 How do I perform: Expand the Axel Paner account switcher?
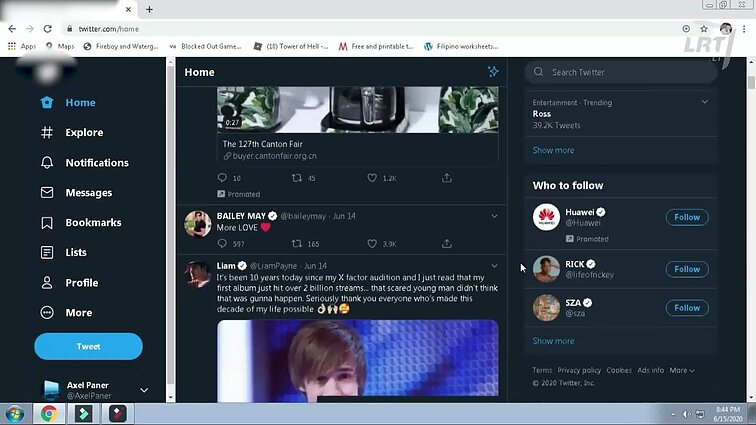coord(144,390)
